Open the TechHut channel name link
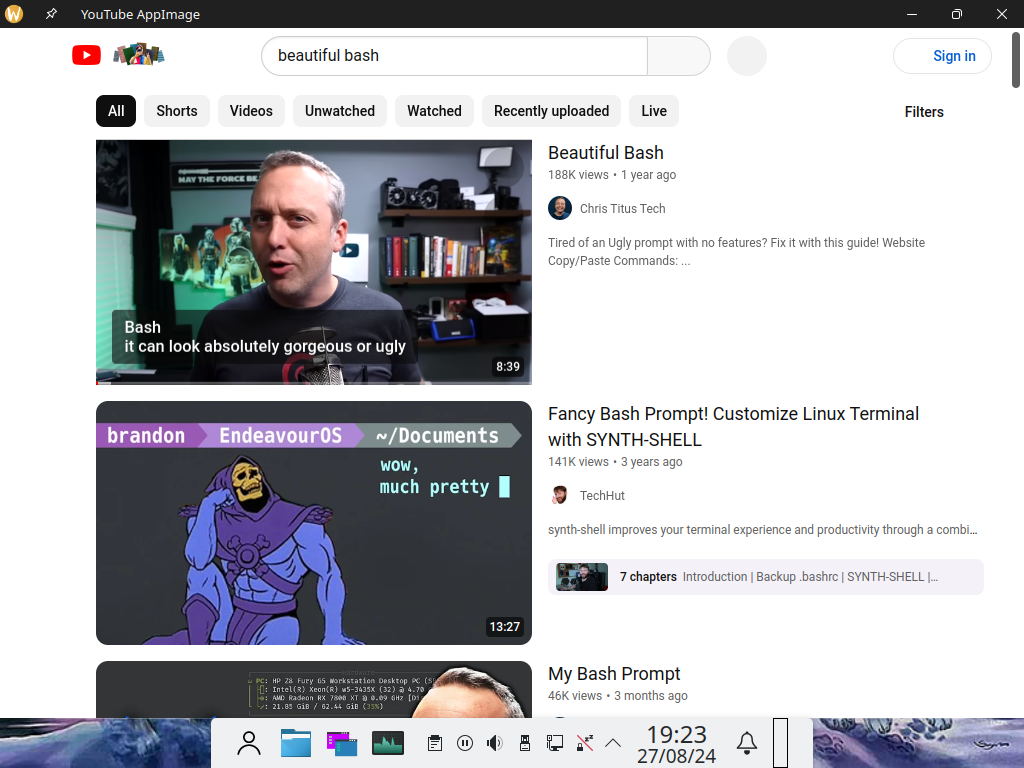 tap(602, 496)
